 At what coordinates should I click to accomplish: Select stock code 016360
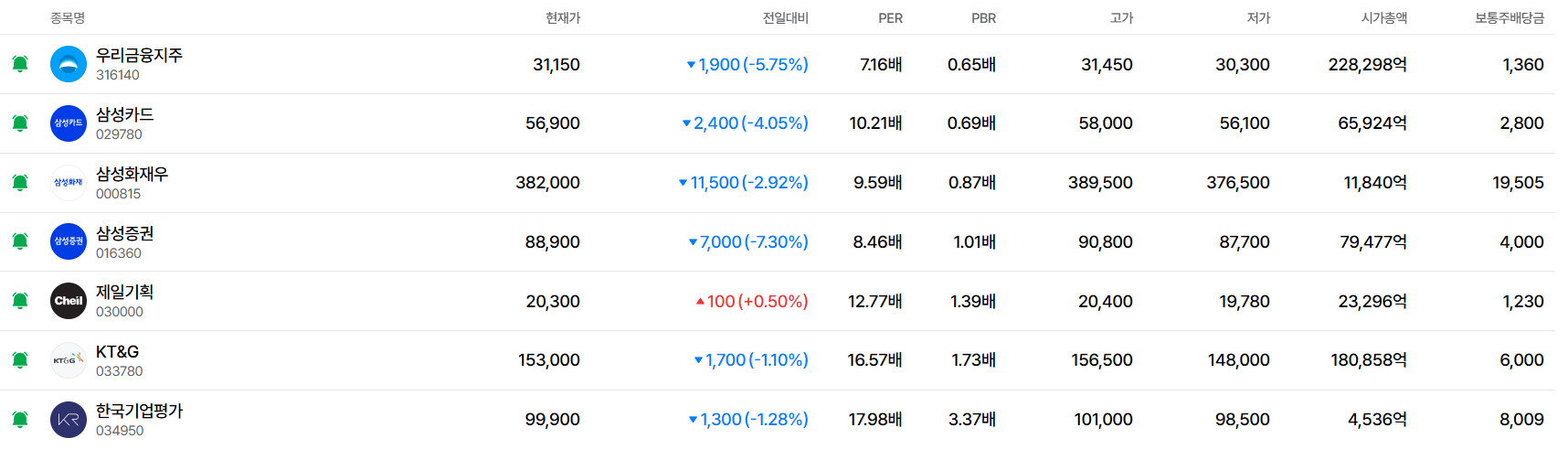(119, 253)
